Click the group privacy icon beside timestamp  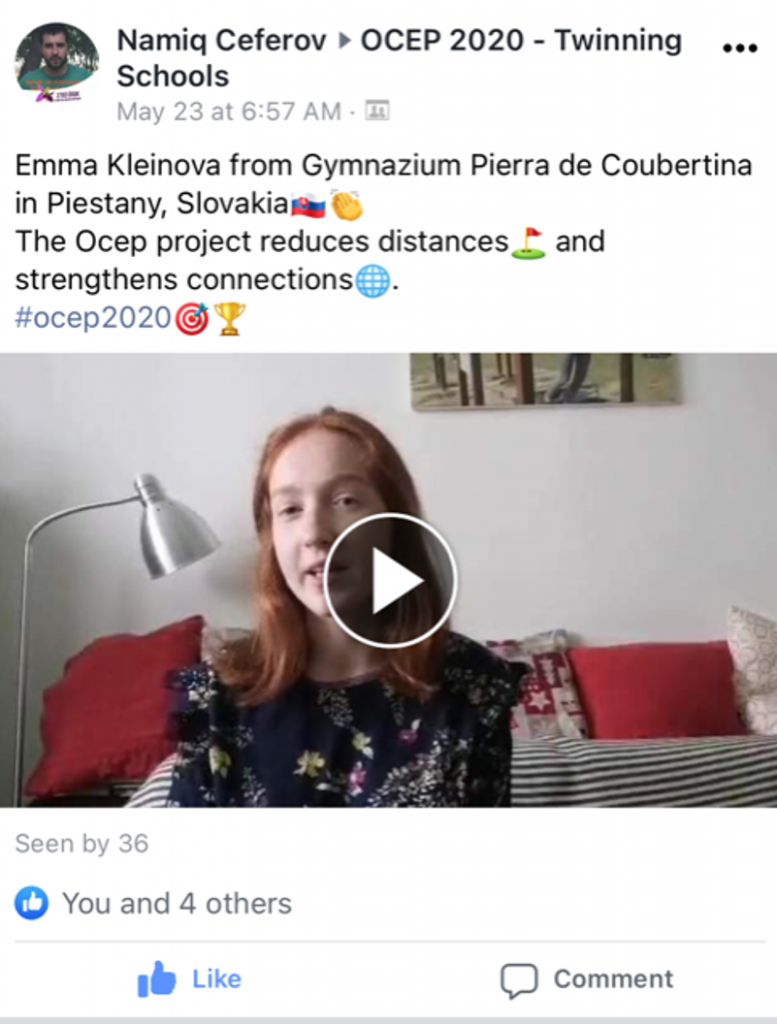coord(377,110)
